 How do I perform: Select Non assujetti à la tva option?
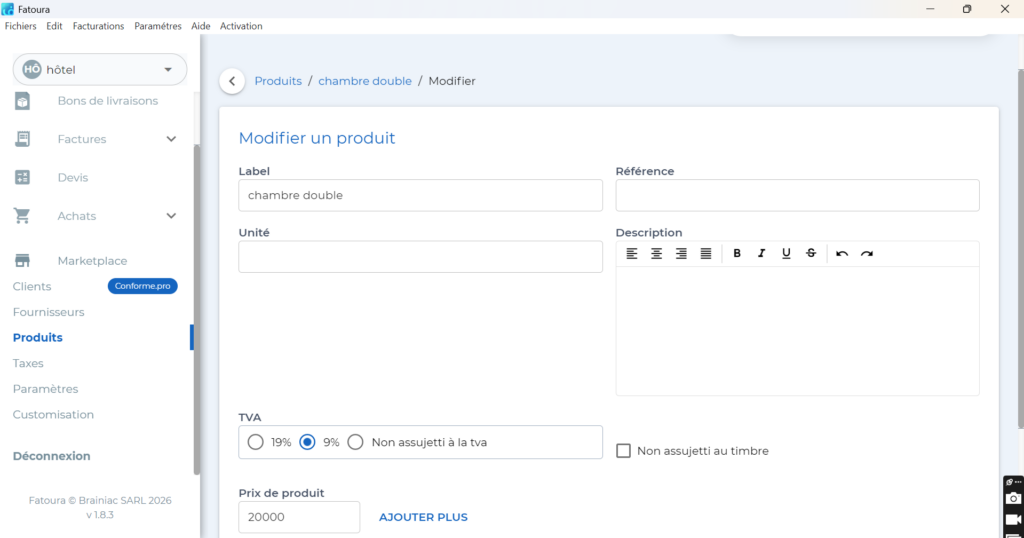[355, 442]
